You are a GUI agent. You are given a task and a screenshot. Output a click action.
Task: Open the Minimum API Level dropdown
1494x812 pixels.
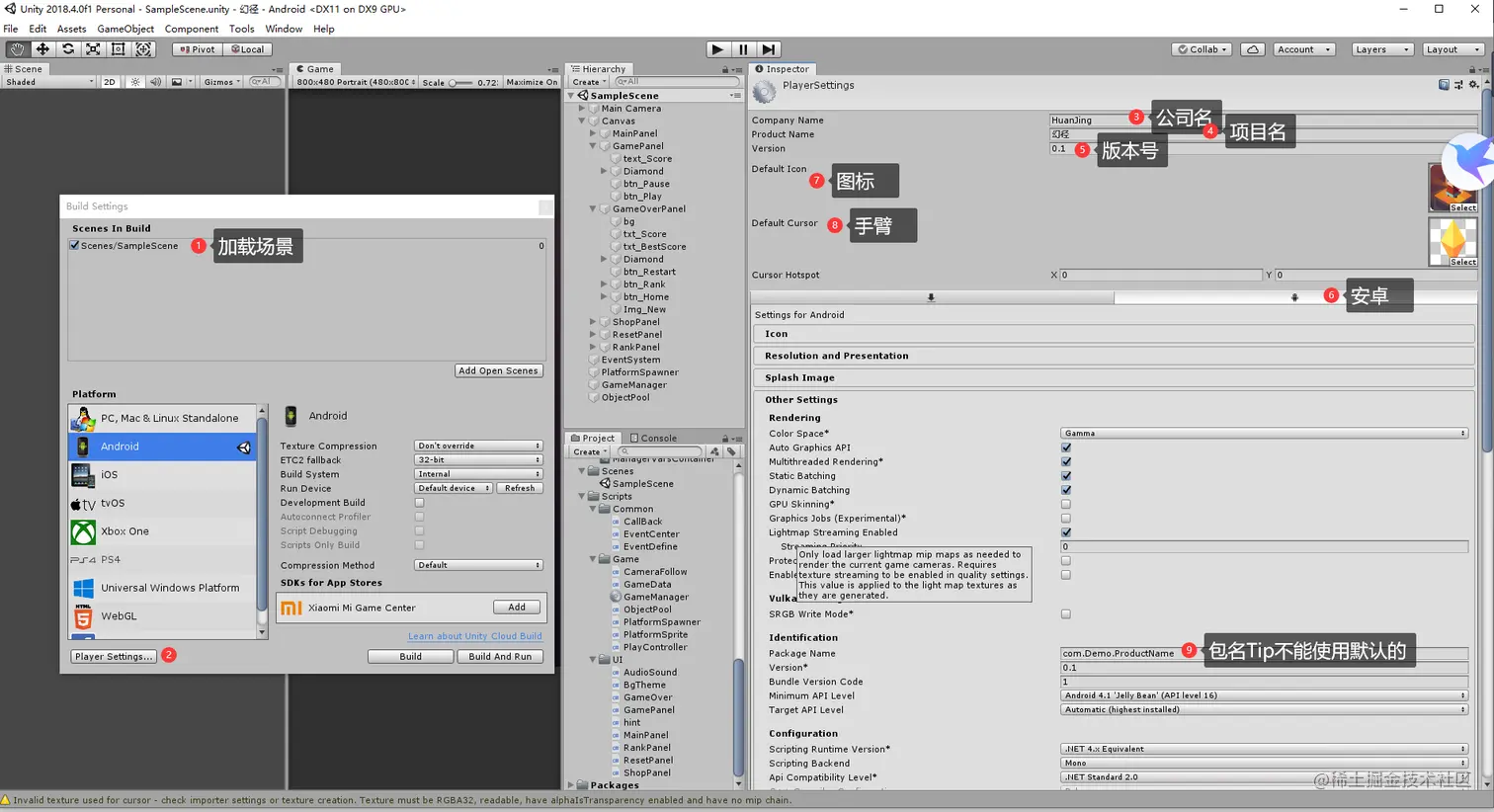1265,695
